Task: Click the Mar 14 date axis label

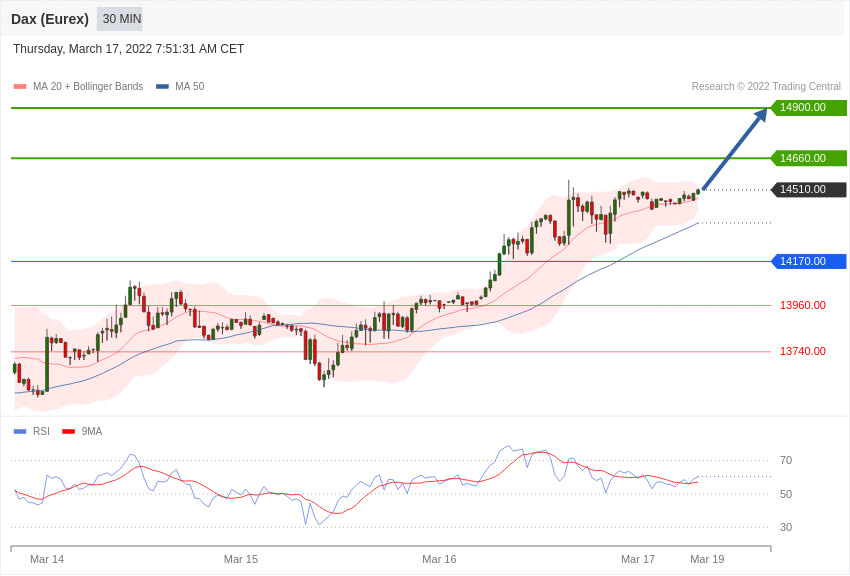Action: pos(47,559)
